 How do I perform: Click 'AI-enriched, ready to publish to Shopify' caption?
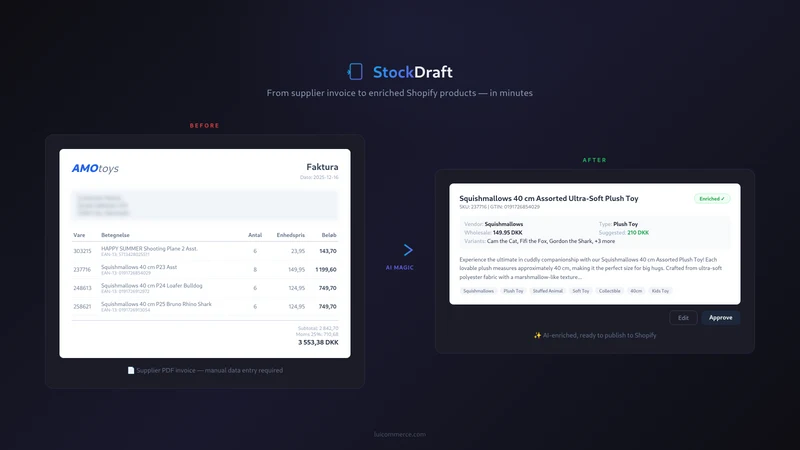(x=599, y=335)
